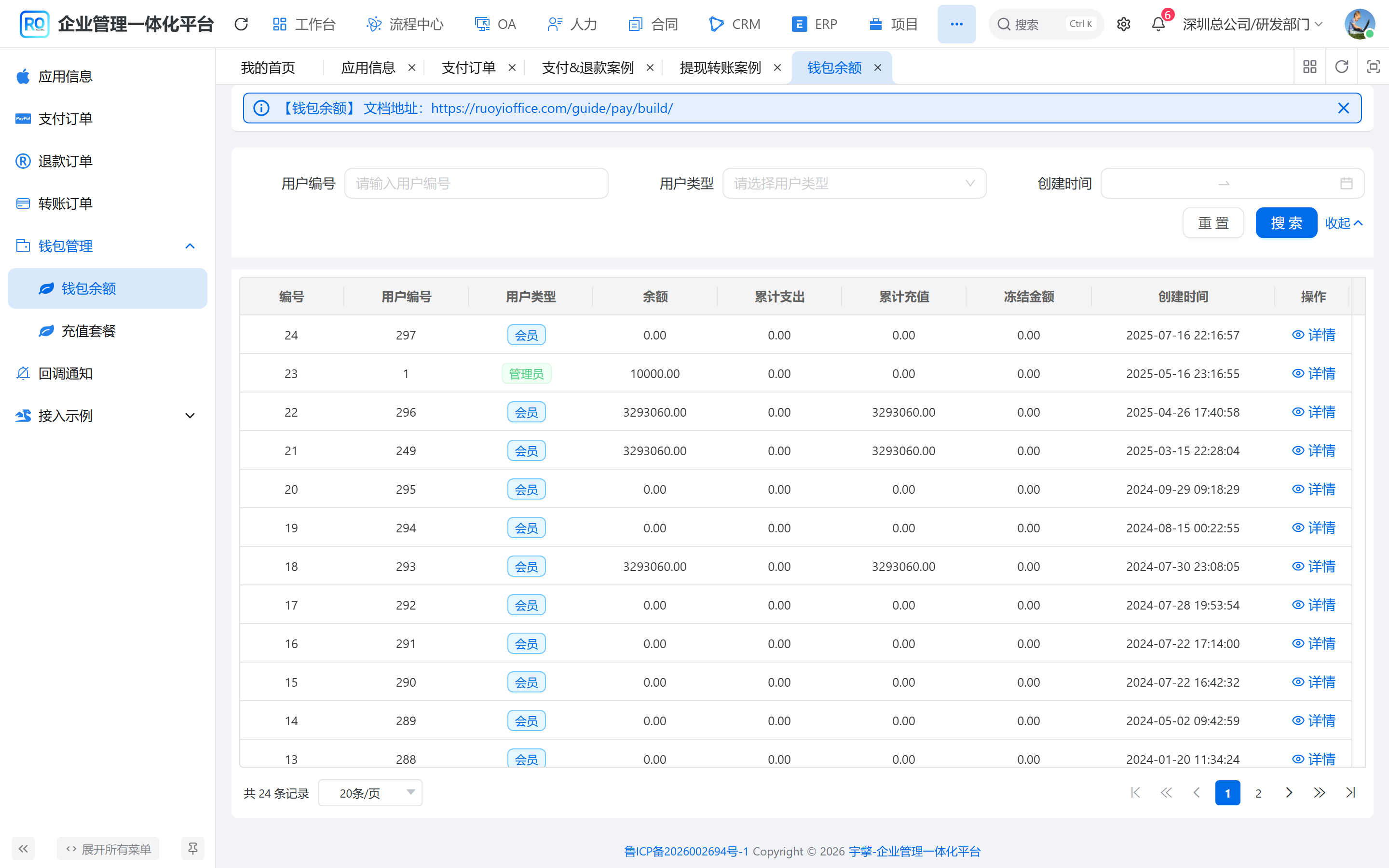Close the 支付订单 tab
The image size is (1389, 868).
[512, 68]
